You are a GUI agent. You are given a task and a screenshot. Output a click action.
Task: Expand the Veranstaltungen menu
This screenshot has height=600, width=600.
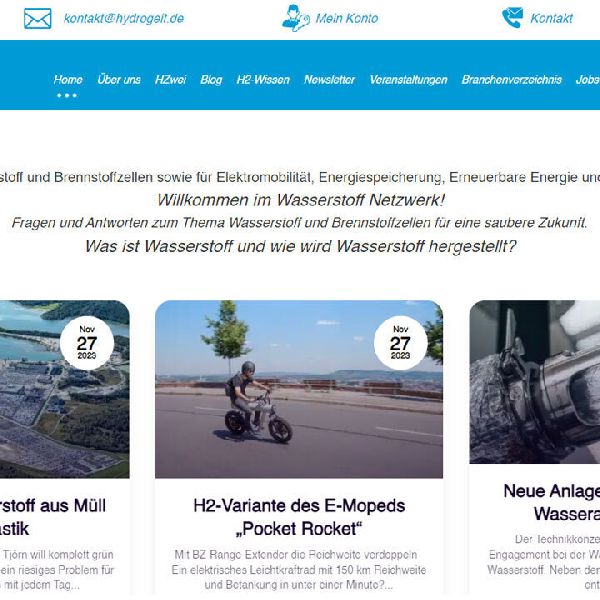coord(408,79)
